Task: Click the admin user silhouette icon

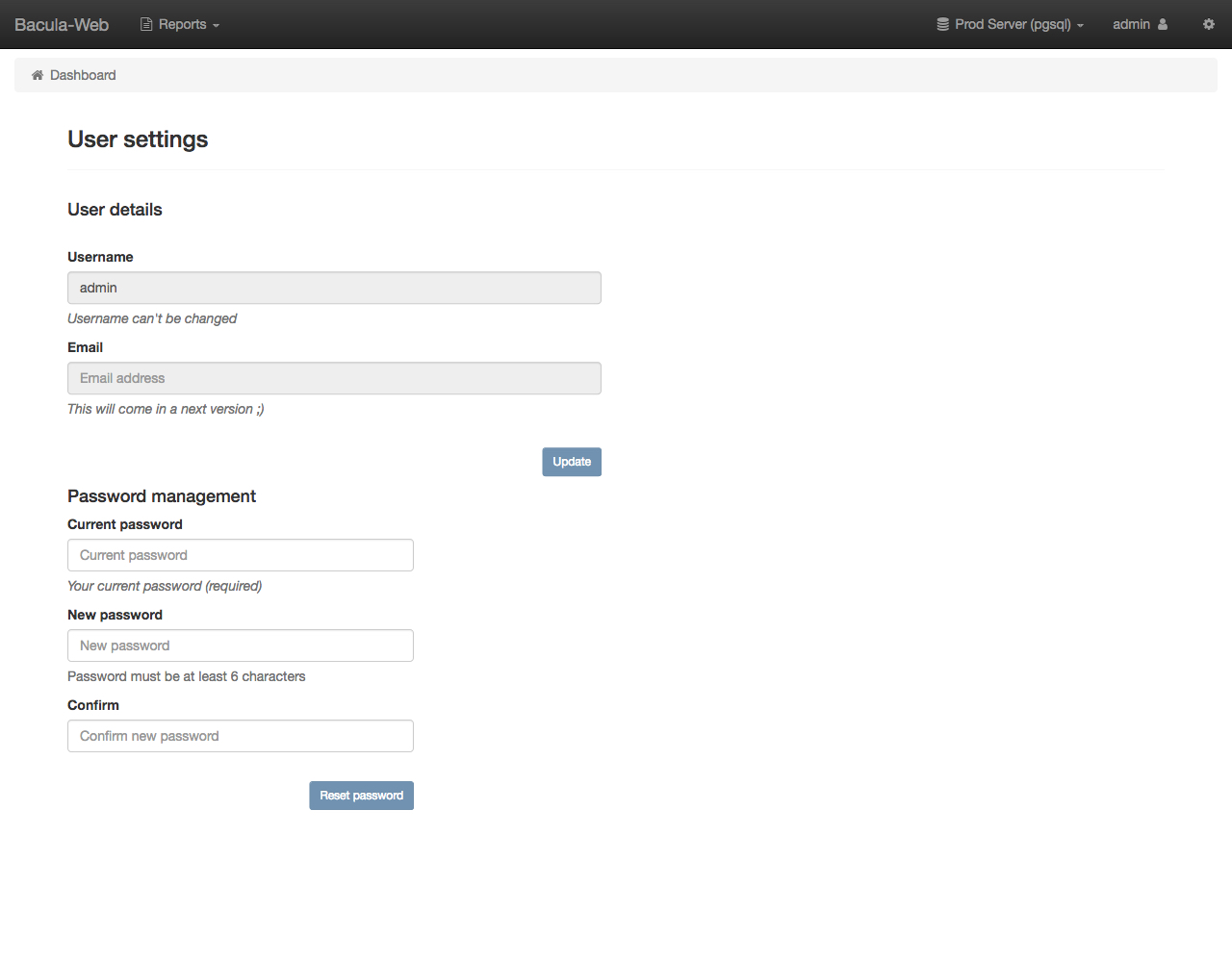Action: [x=1163, y=24]
